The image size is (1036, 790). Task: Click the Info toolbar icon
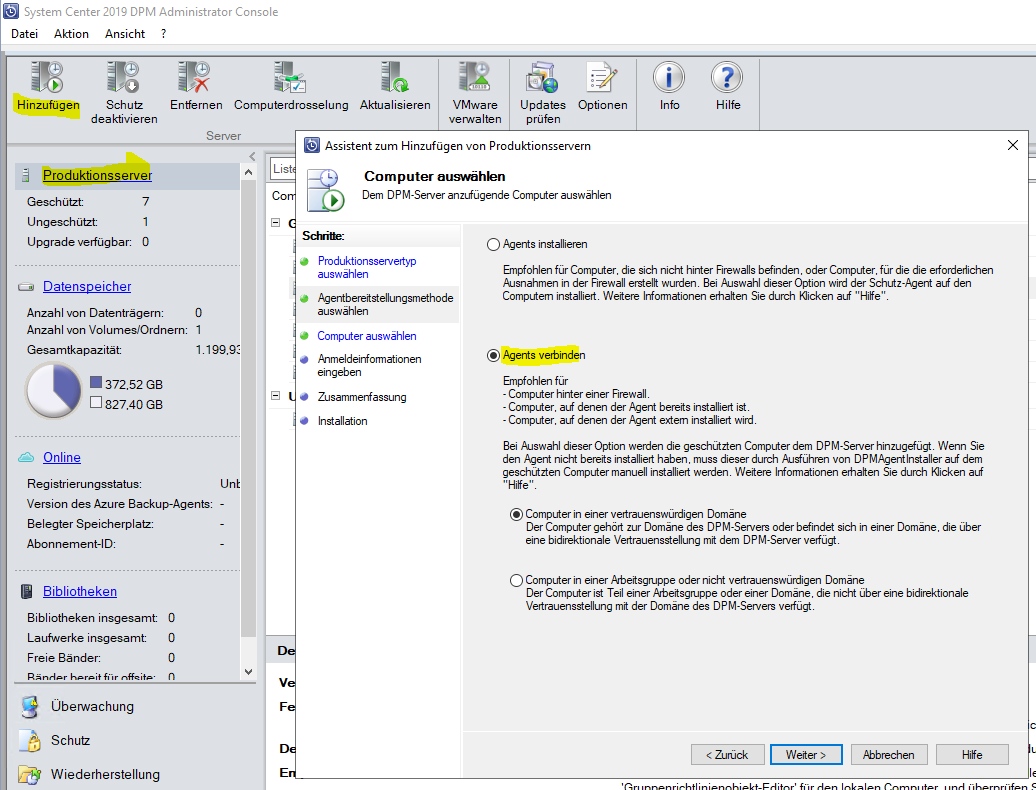[x=669, y=77]
